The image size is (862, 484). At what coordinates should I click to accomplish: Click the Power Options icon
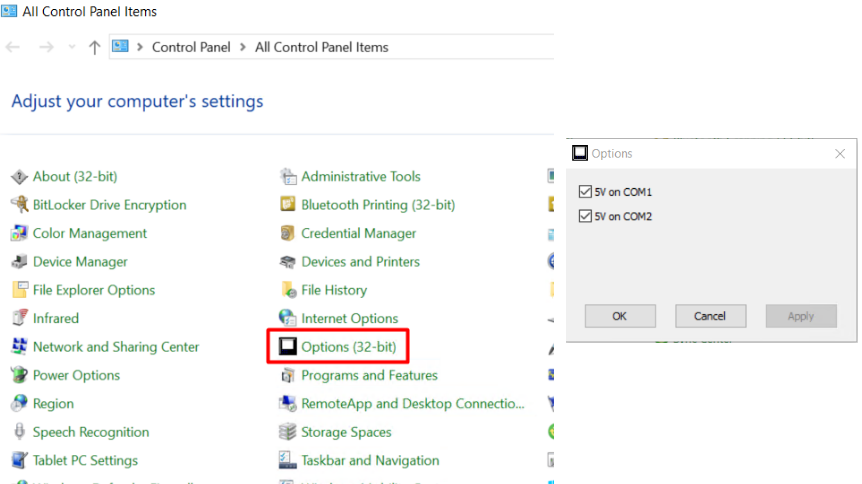click(18, 376)
